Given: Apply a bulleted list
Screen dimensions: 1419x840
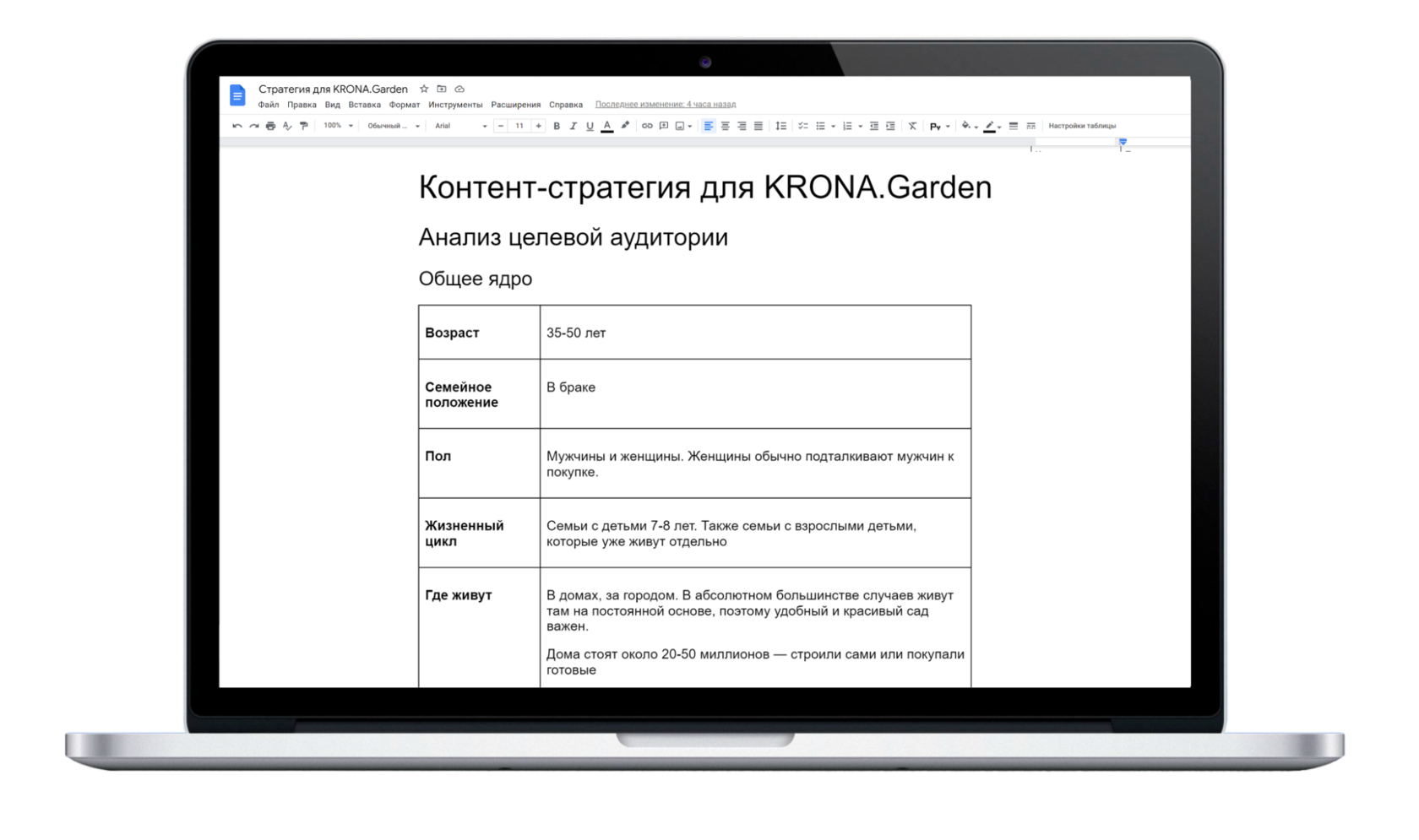Looking at the screenshot, I should [x=820, y=126].
